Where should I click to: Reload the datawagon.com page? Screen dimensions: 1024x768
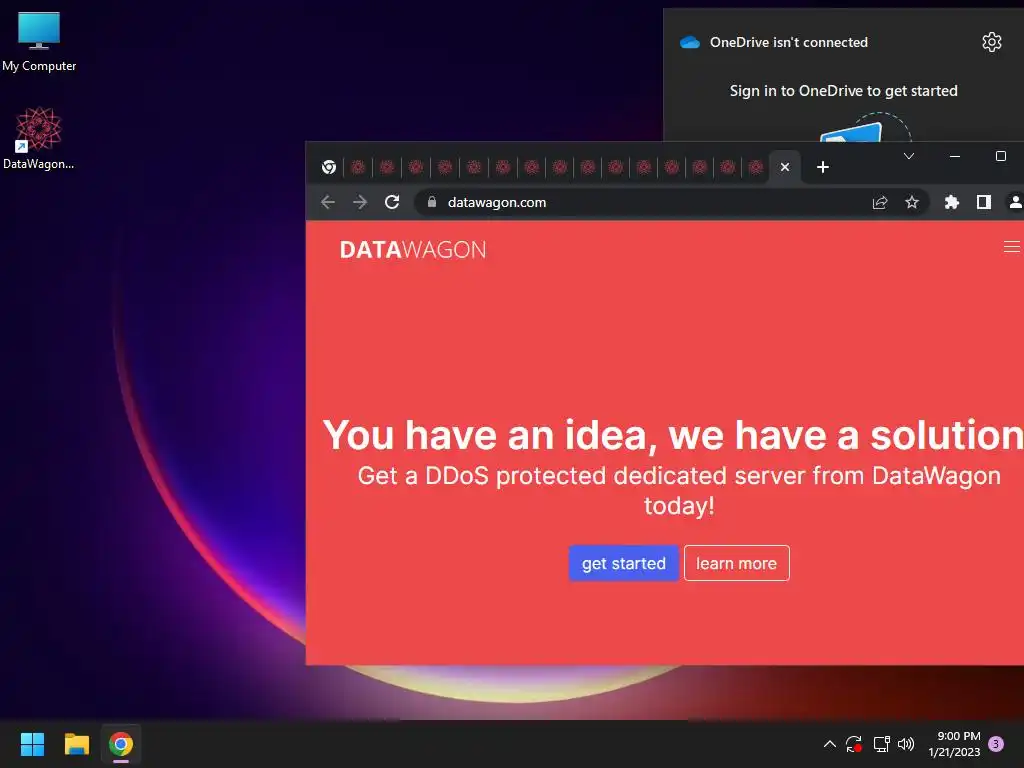(392, 202)
